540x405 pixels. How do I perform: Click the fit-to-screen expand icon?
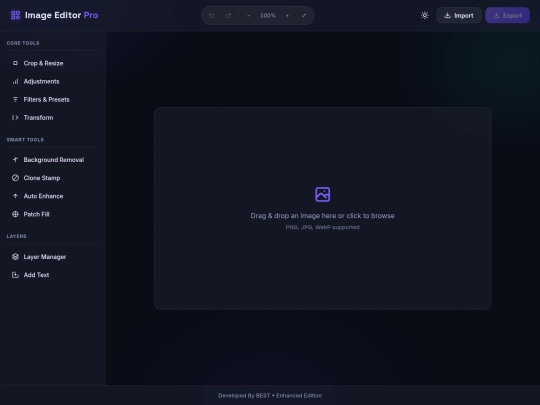pos(304,15)
